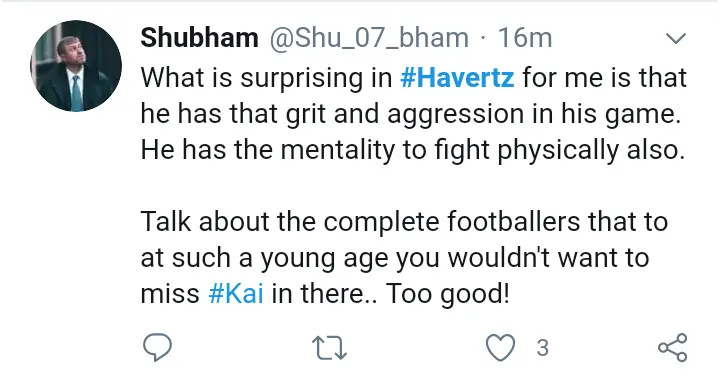Click the line 'He has the mentality to fight'

point(412,150)
